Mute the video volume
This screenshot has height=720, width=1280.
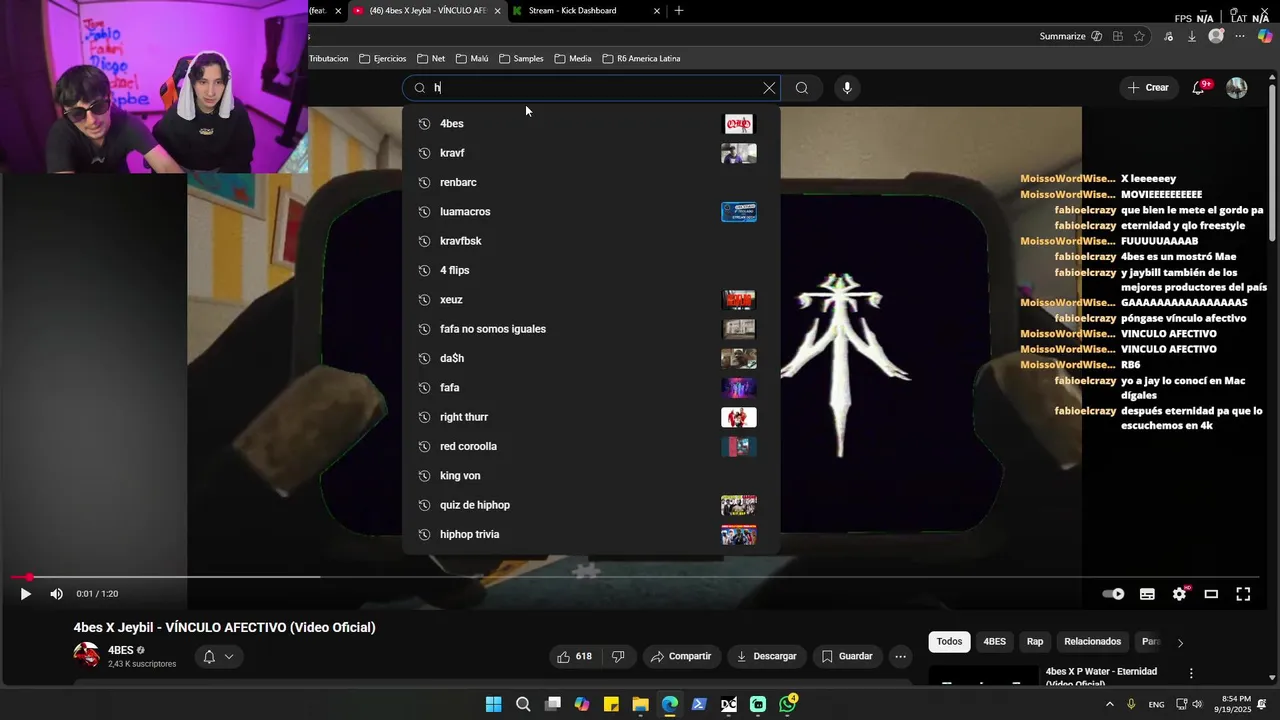pos(57,594)
